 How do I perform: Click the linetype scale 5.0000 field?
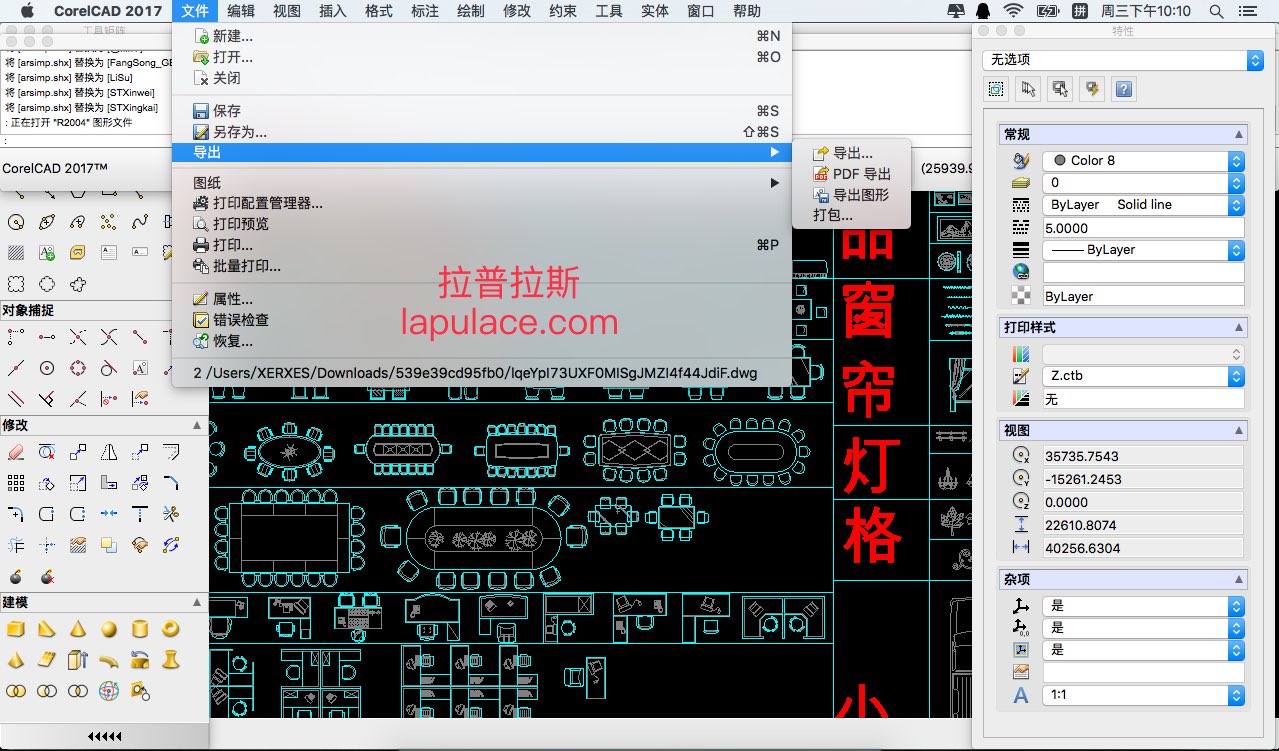pos(1143,228)
